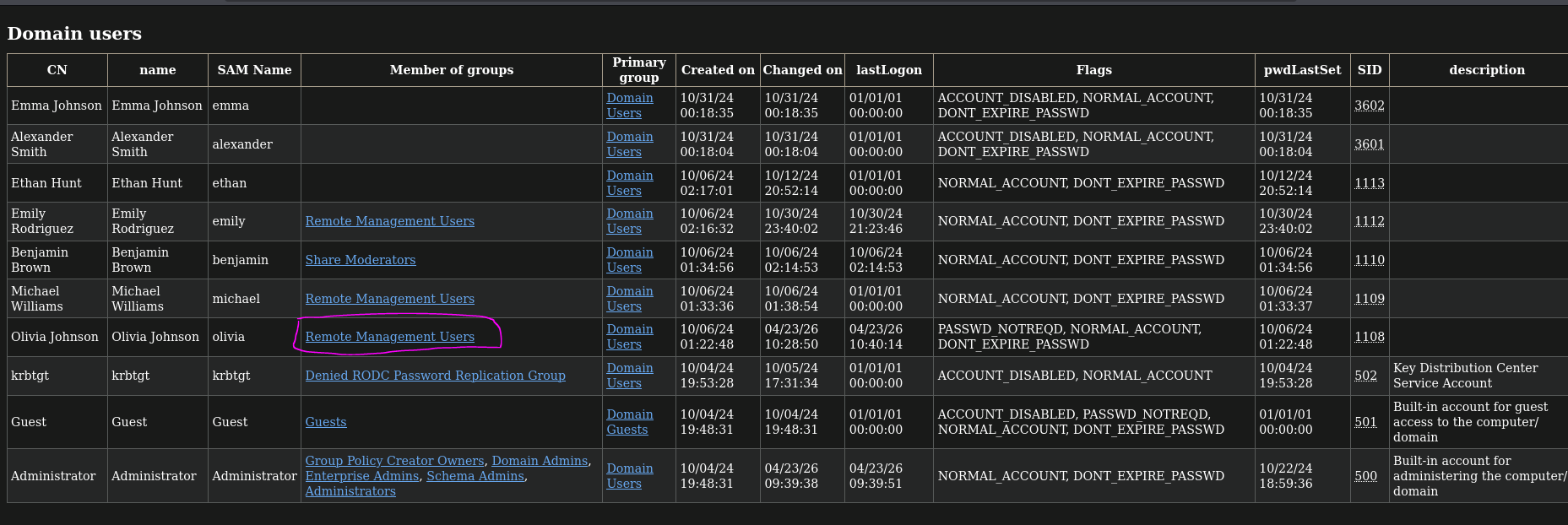The image size is (1568, 525).
Task: Open the Guests group link for Guest account
Action: coord(325,421)
